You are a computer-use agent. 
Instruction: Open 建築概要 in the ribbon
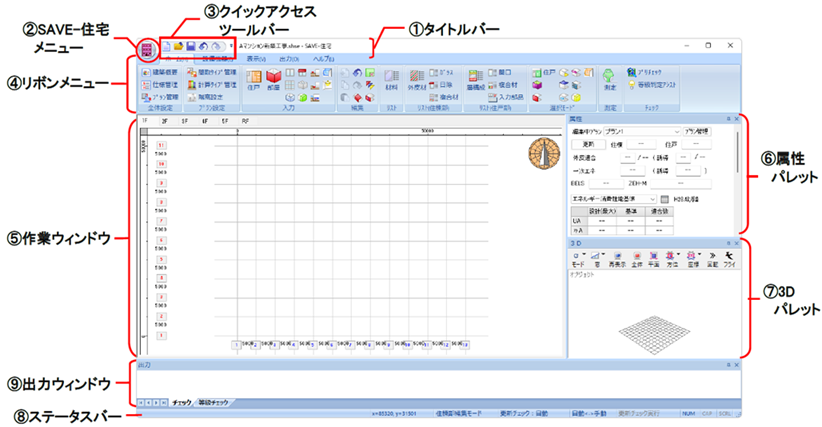[159, 73]
